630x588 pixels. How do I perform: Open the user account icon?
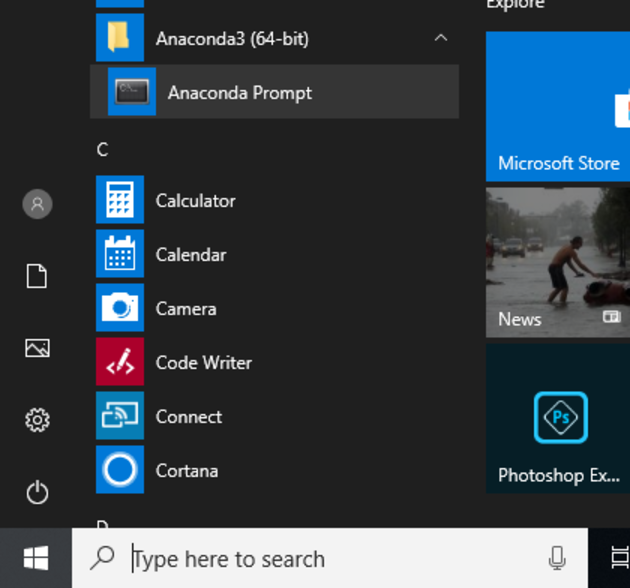[x=37, y=204]
